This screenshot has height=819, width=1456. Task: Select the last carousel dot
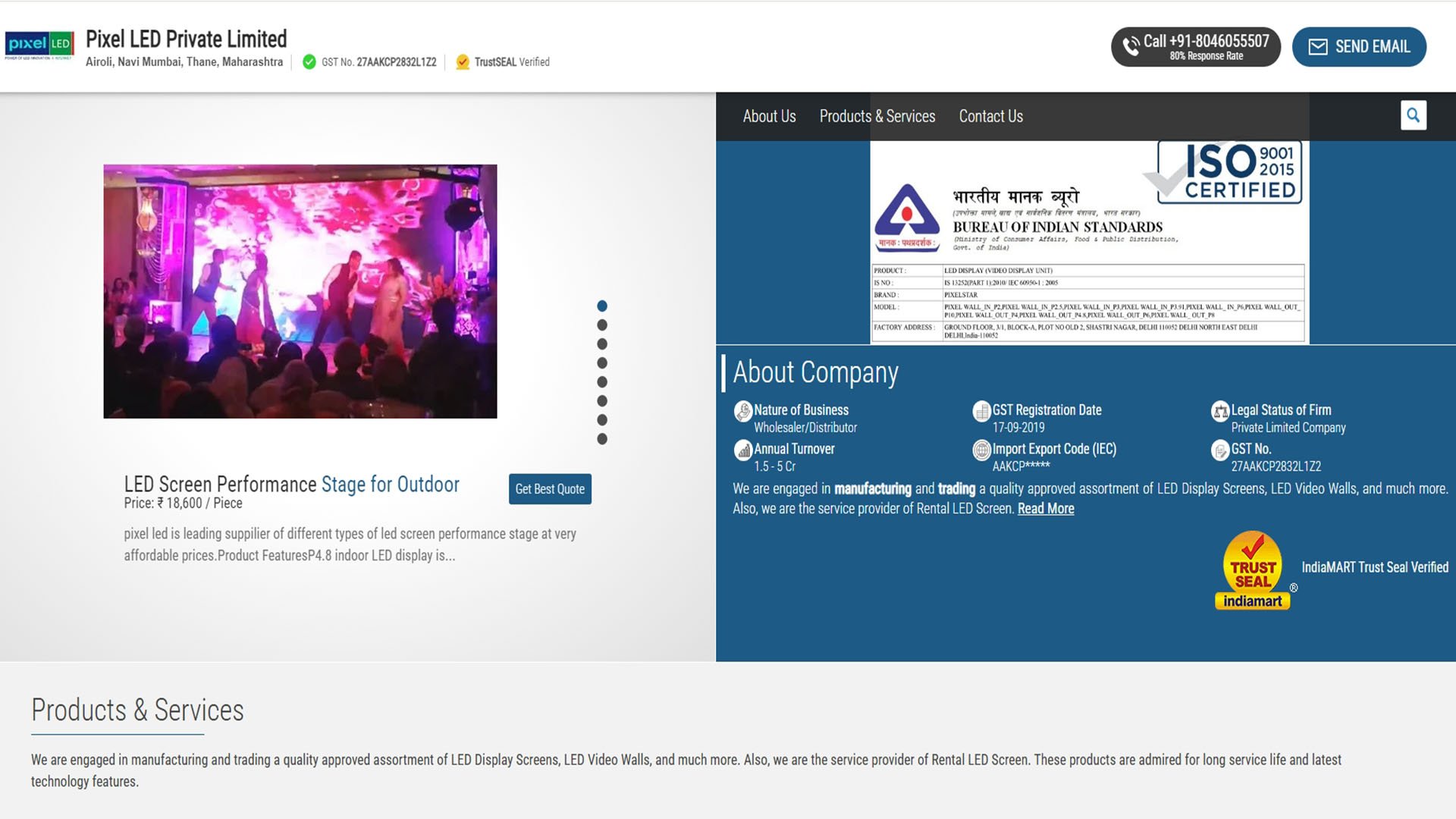(x=602, y=439)
